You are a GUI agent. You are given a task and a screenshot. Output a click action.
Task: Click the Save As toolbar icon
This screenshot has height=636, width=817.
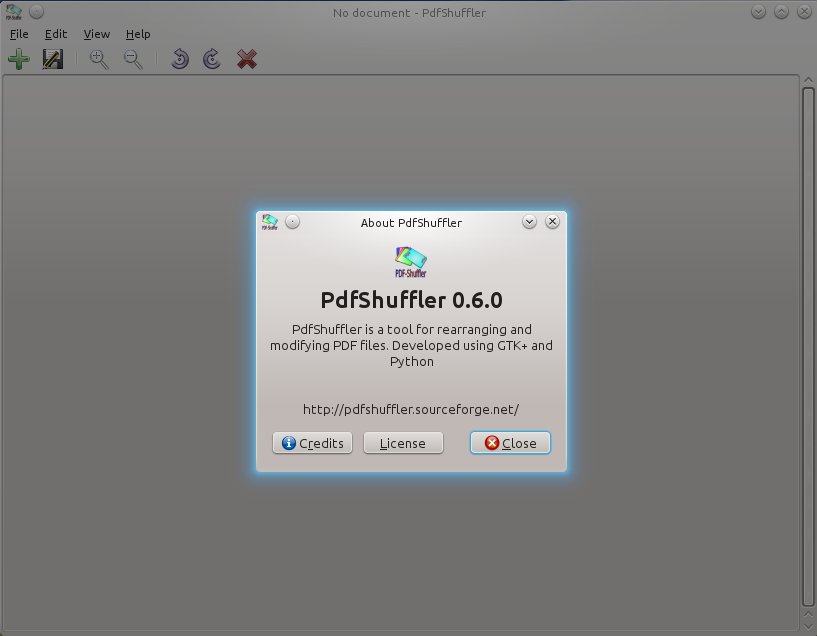tap(53, 59)
